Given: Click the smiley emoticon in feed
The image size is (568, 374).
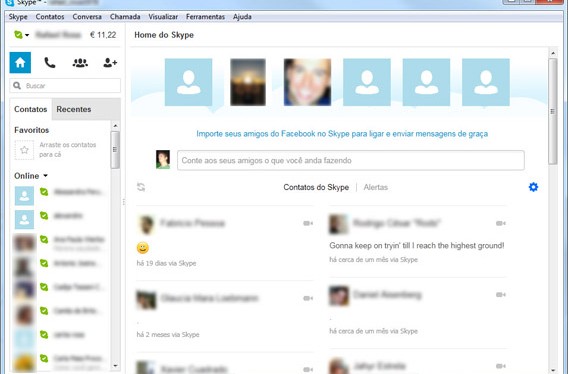Looking at the screenshot, I should pyautogui.click(x=143, y=248).
